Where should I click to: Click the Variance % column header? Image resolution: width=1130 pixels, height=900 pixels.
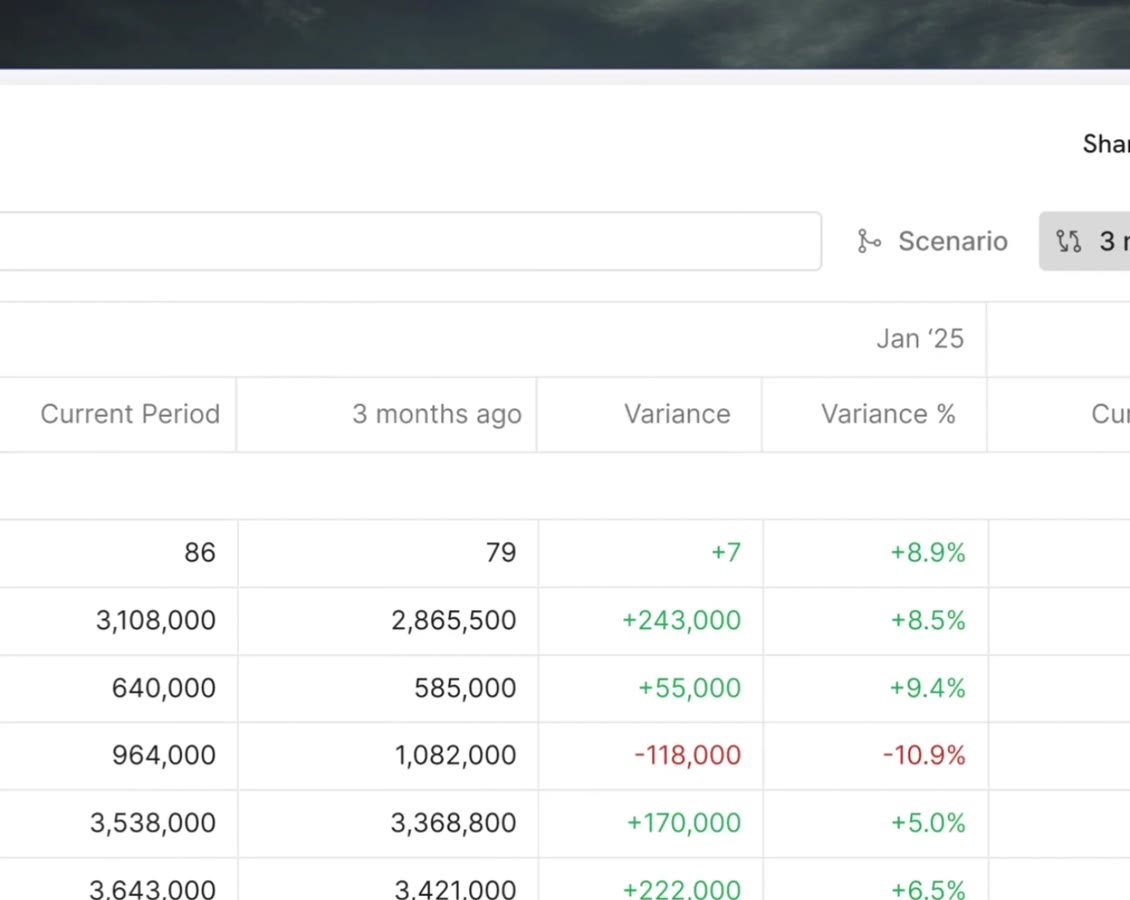[x=888, y=414]
